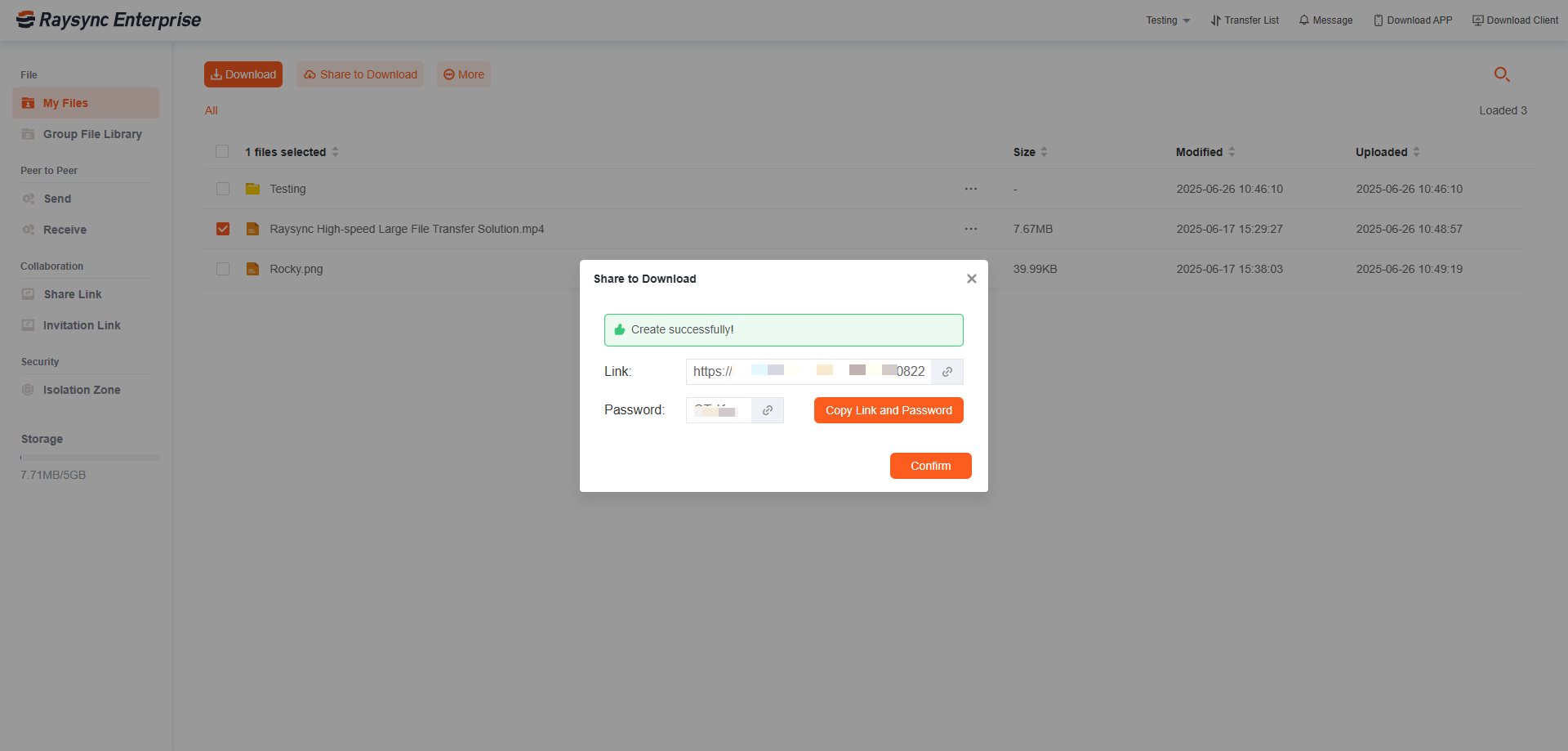Open Invitation Link page

pos(86,325)
